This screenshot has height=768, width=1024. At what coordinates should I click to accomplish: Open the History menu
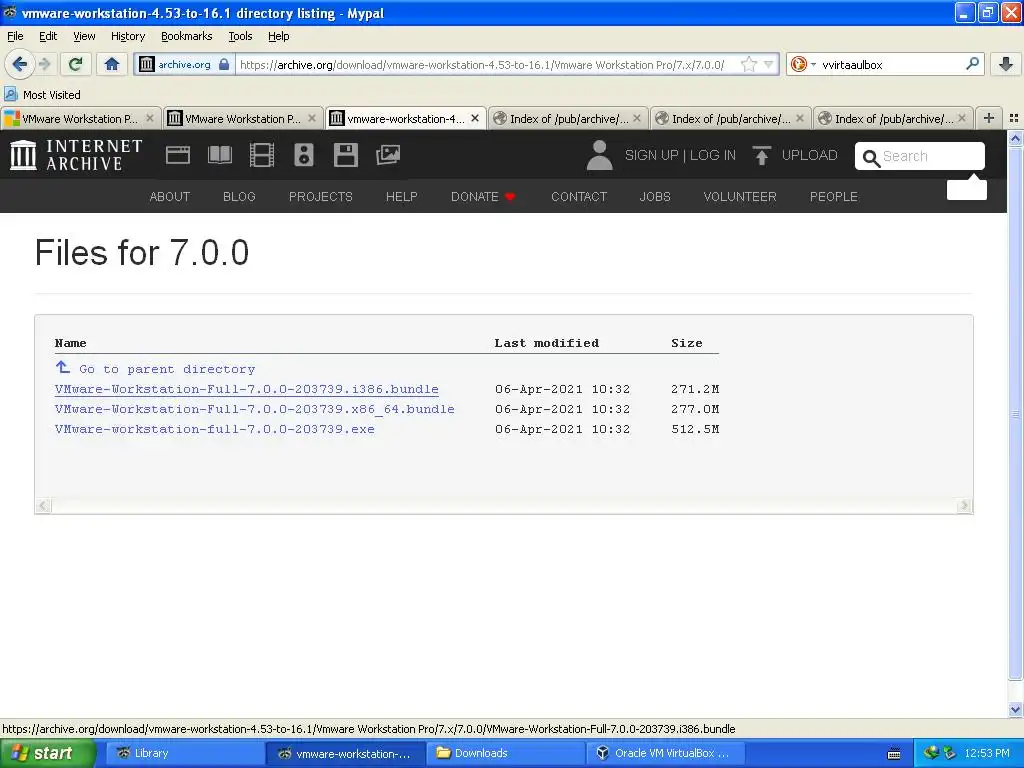tap(128, 36)
